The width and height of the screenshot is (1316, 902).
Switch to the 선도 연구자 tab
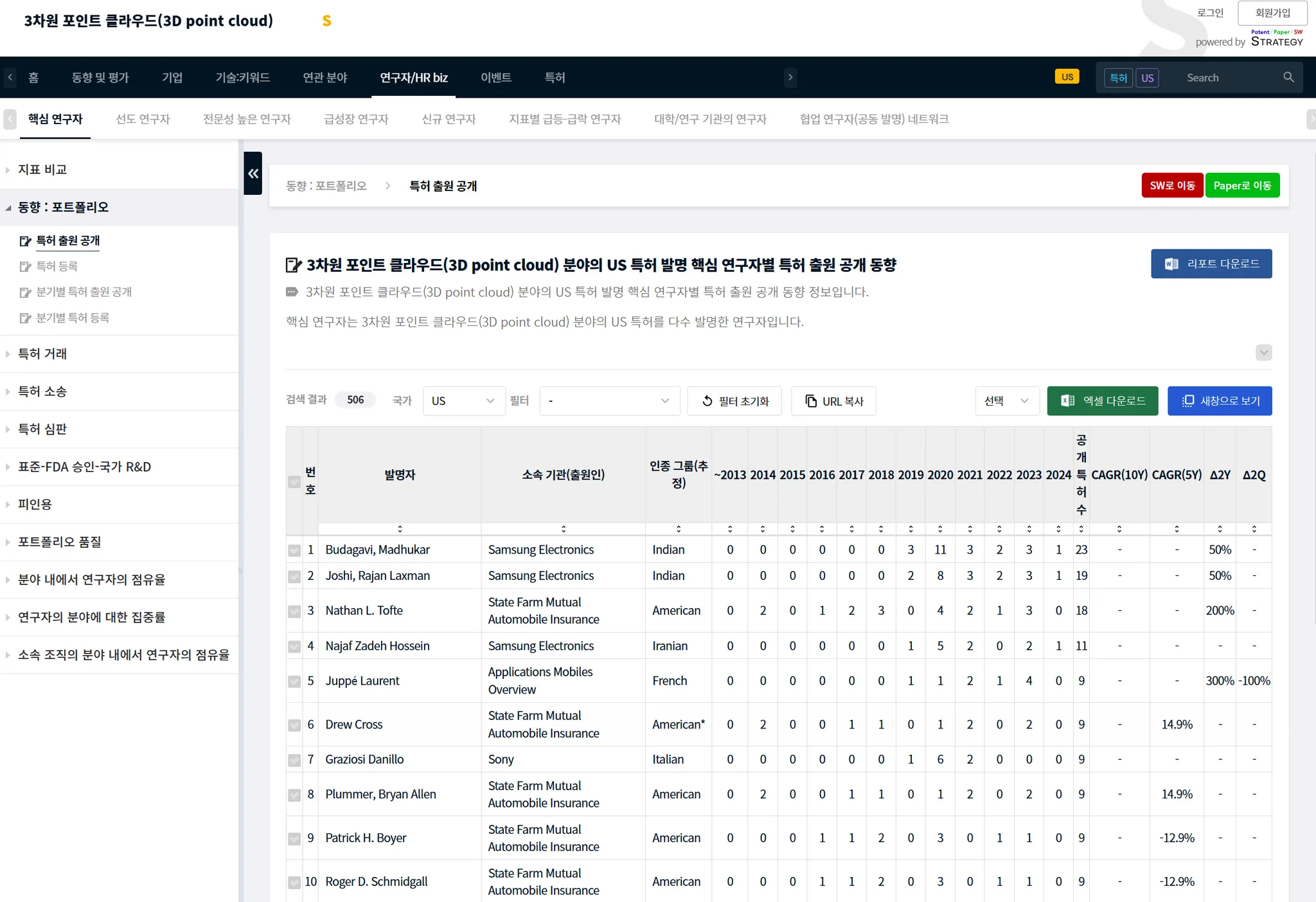[143, 119]
